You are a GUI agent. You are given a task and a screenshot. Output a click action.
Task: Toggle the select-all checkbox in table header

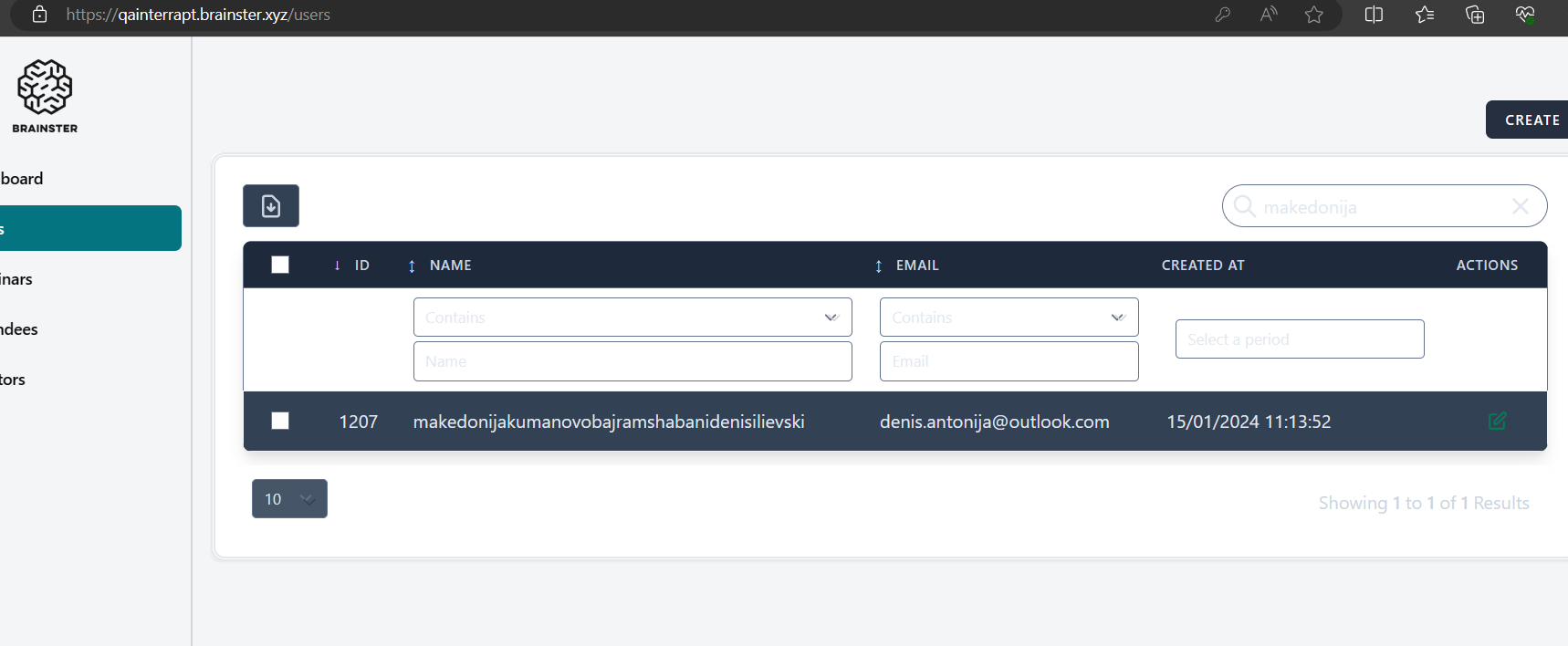(280, 265)
